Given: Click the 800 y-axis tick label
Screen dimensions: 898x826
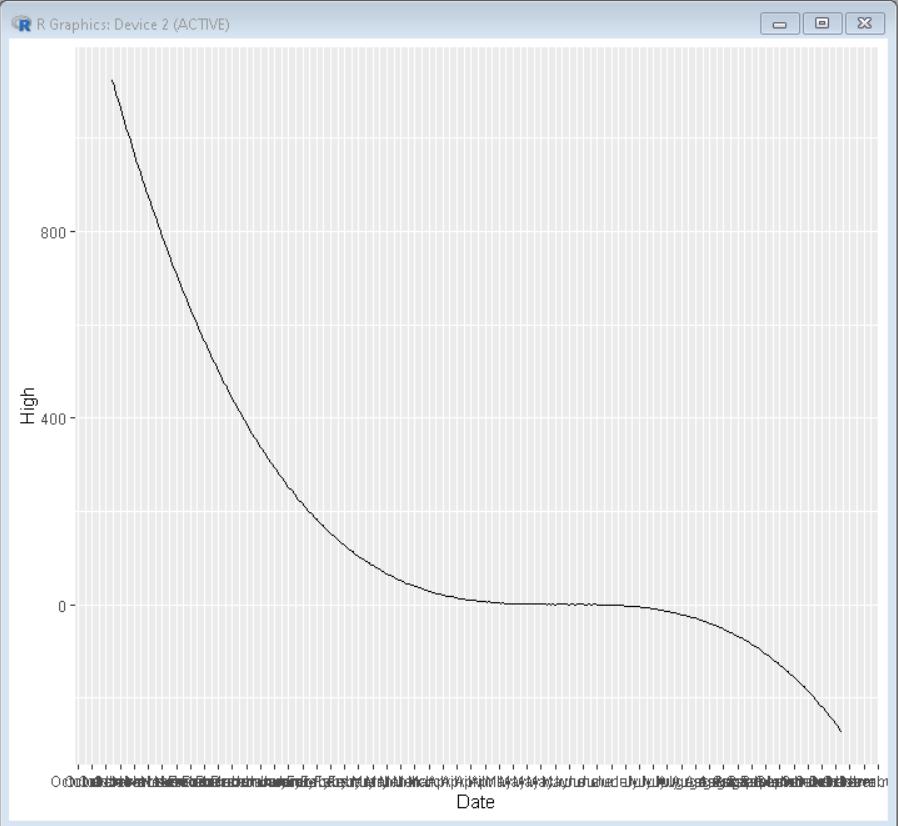Looking at the screenshot, I should [53, 233].
